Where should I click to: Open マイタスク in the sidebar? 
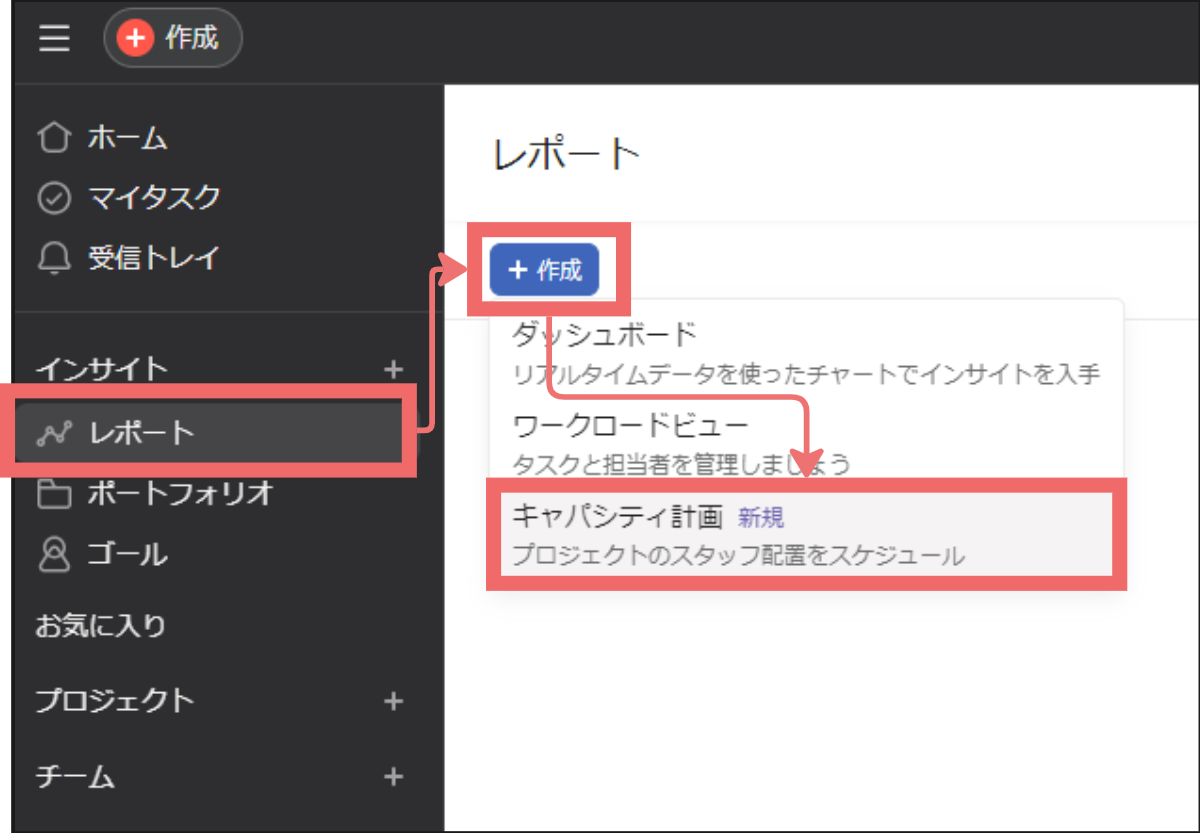[x=154, y=198]
